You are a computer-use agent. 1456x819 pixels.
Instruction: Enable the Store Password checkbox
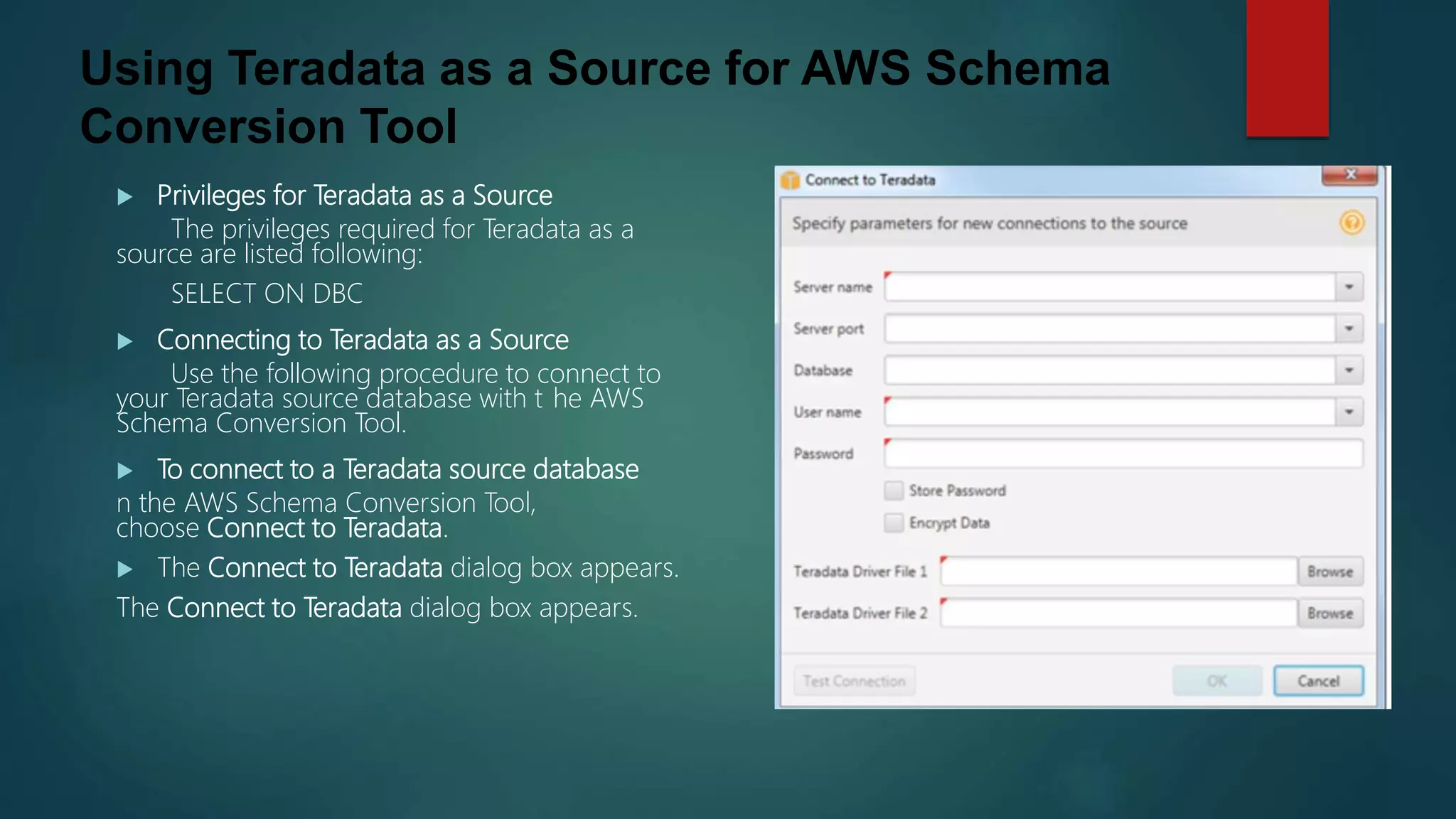894,491
